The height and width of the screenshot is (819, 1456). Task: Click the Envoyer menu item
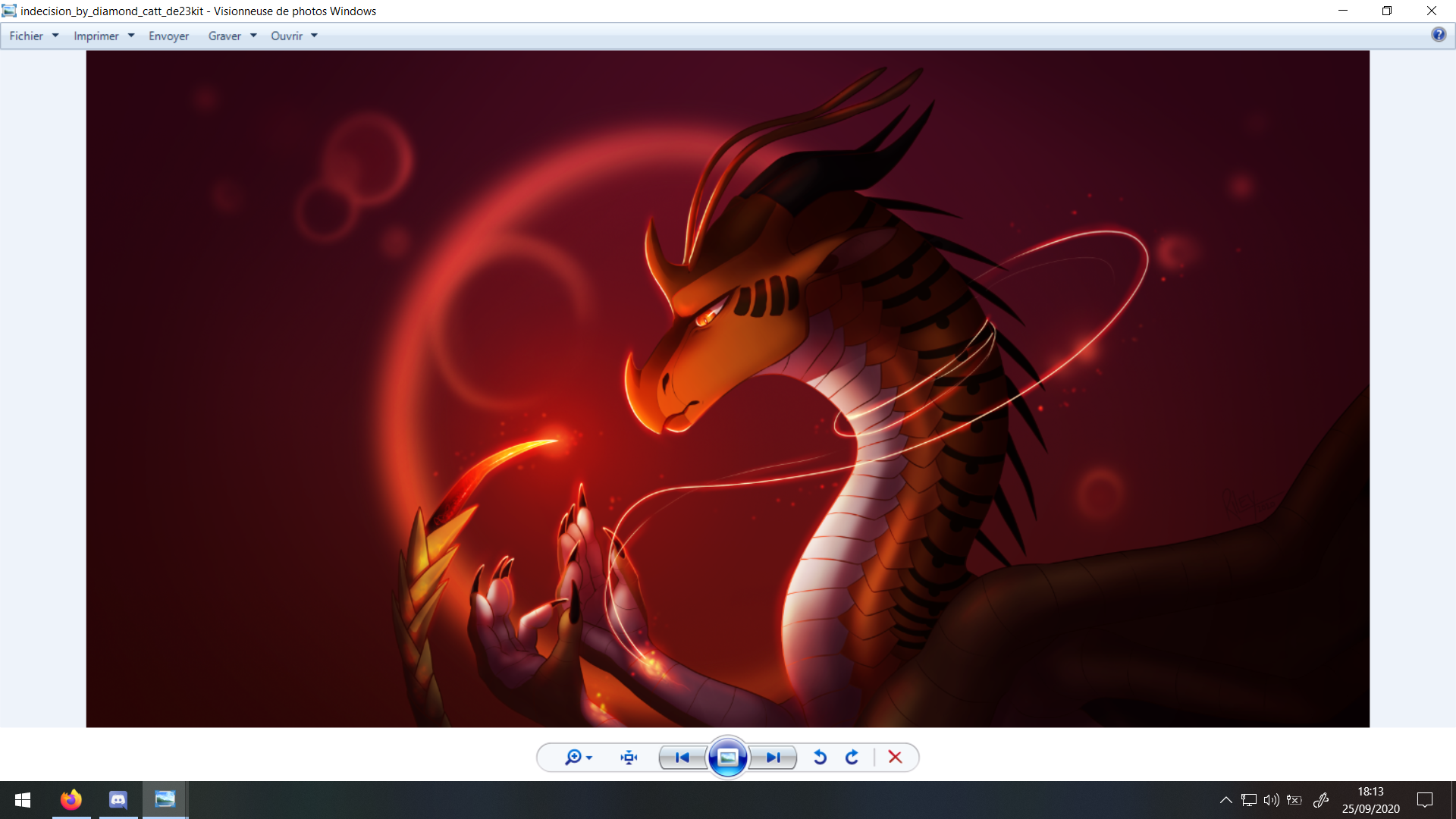[168, 36]
